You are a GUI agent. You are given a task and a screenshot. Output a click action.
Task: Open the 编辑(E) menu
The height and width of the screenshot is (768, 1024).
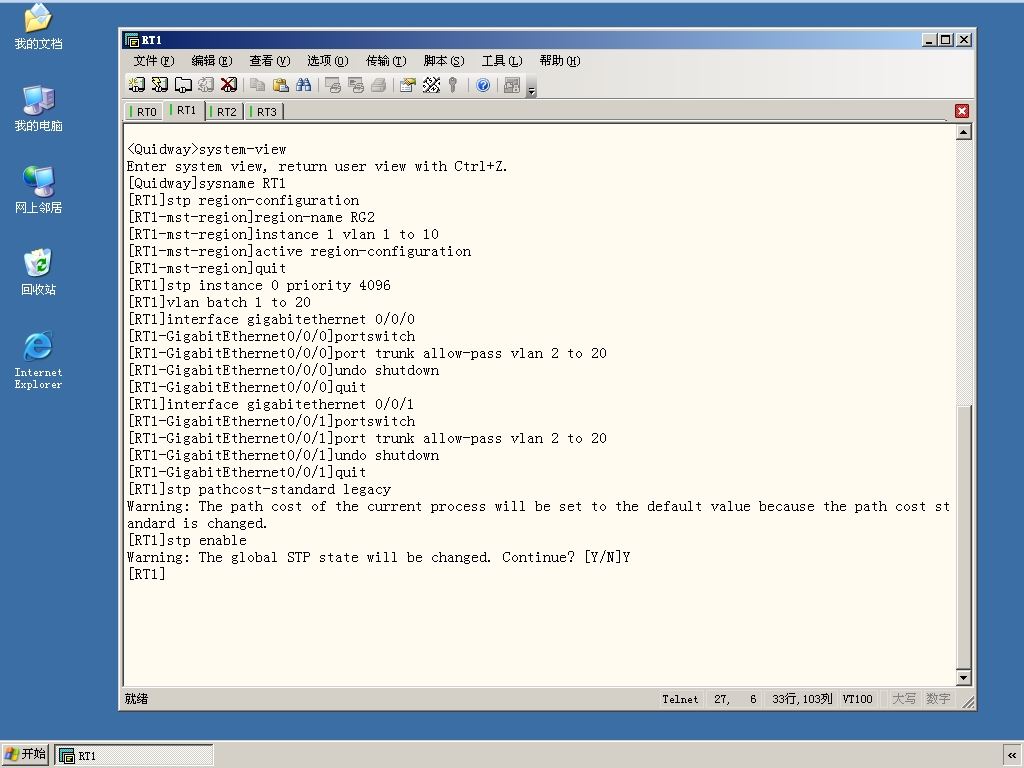point(212,61)
